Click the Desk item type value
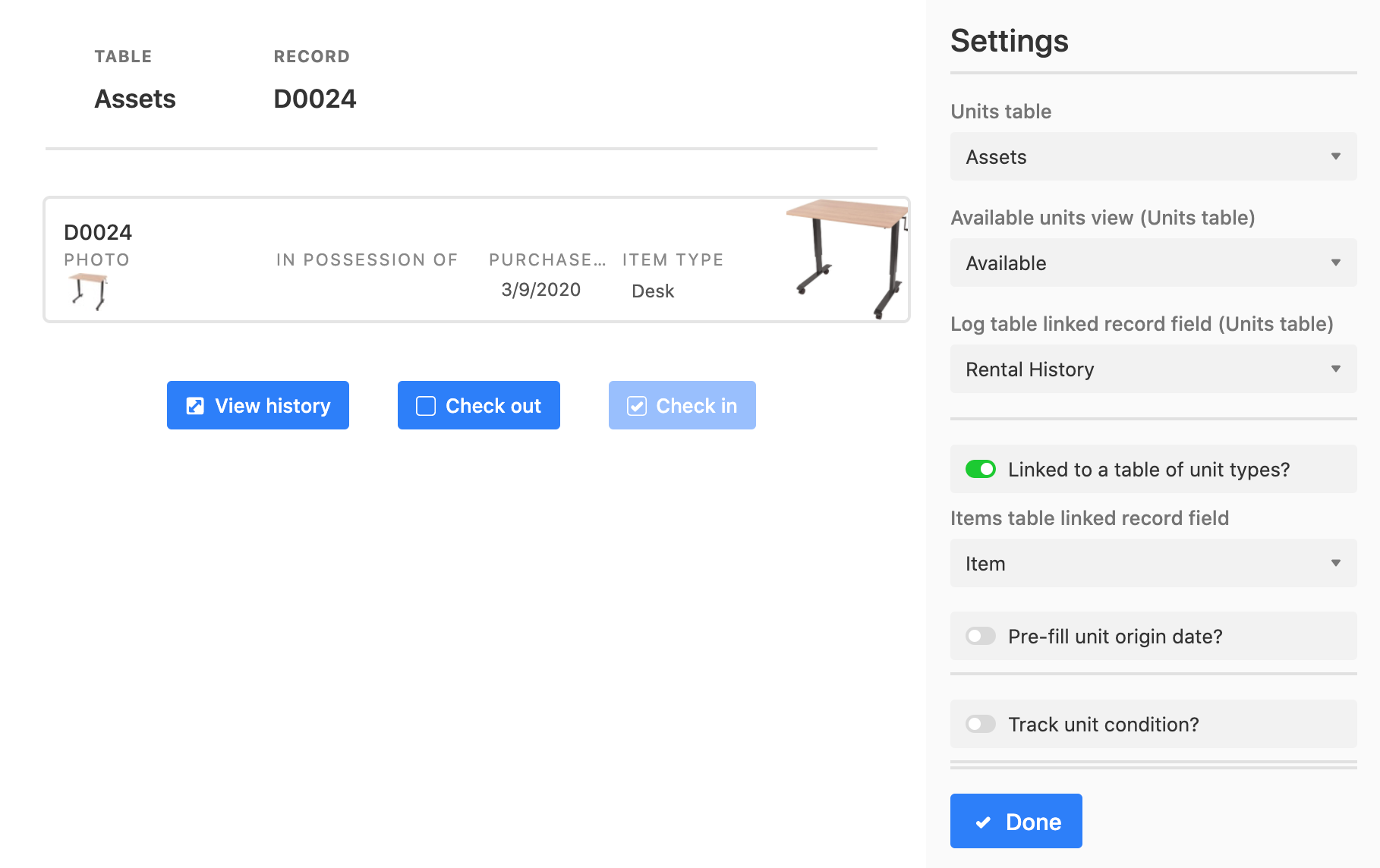Viewport: 1380px width, 868px height. 653,291
